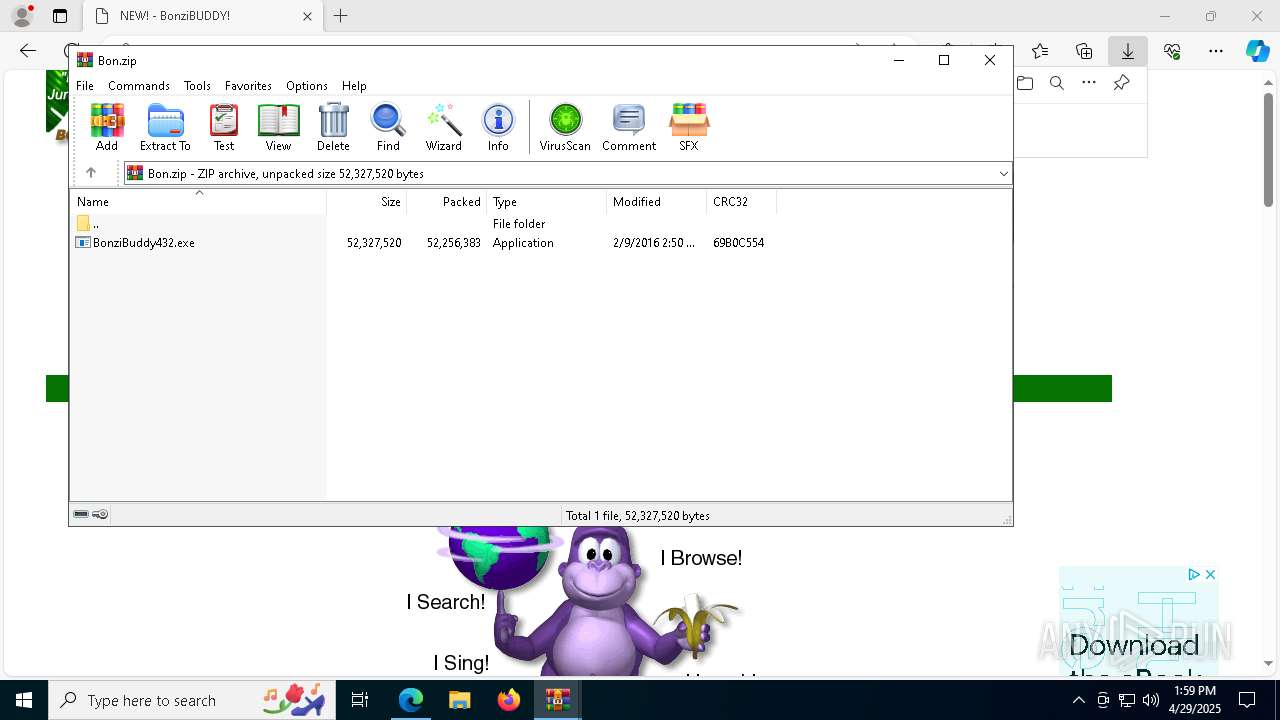Click the key icon in WinRAR status bar
Screen dimensions: 1280x720
[x=100, y=515]
